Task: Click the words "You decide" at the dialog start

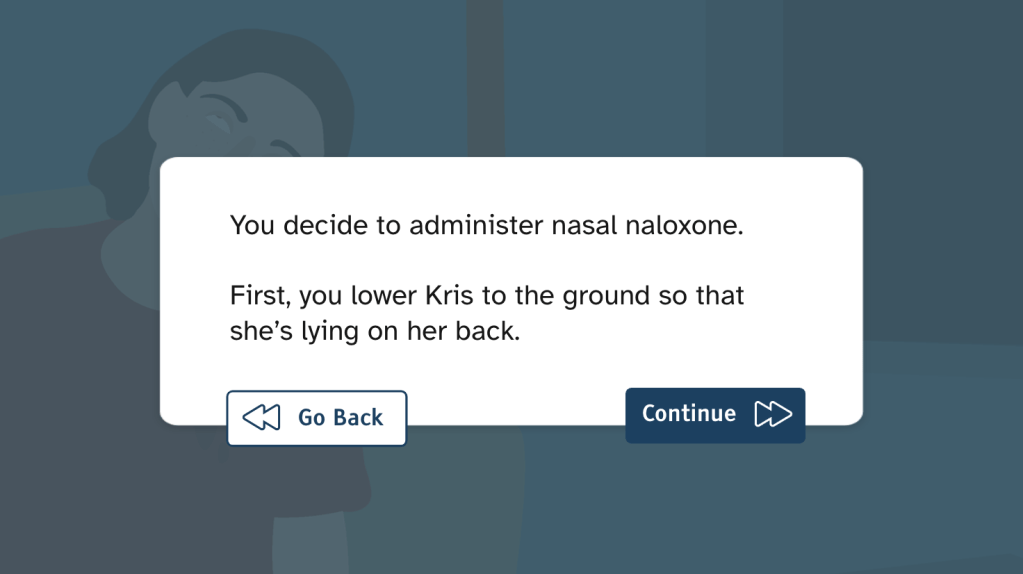Action: pyautogui.click(x=284, y=225)
